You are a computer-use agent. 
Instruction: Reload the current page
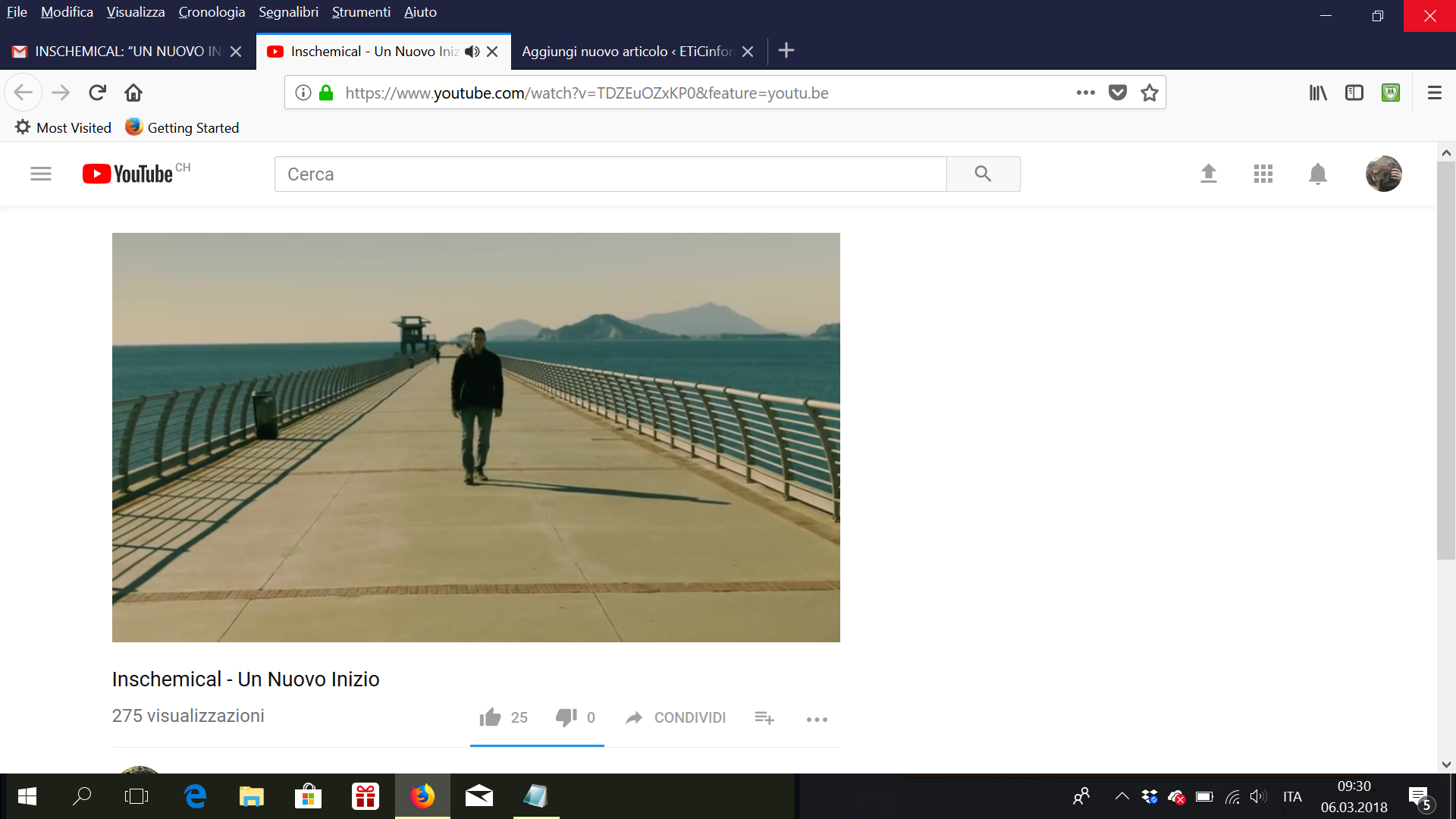pyautogui.click(x=97, y=93)
